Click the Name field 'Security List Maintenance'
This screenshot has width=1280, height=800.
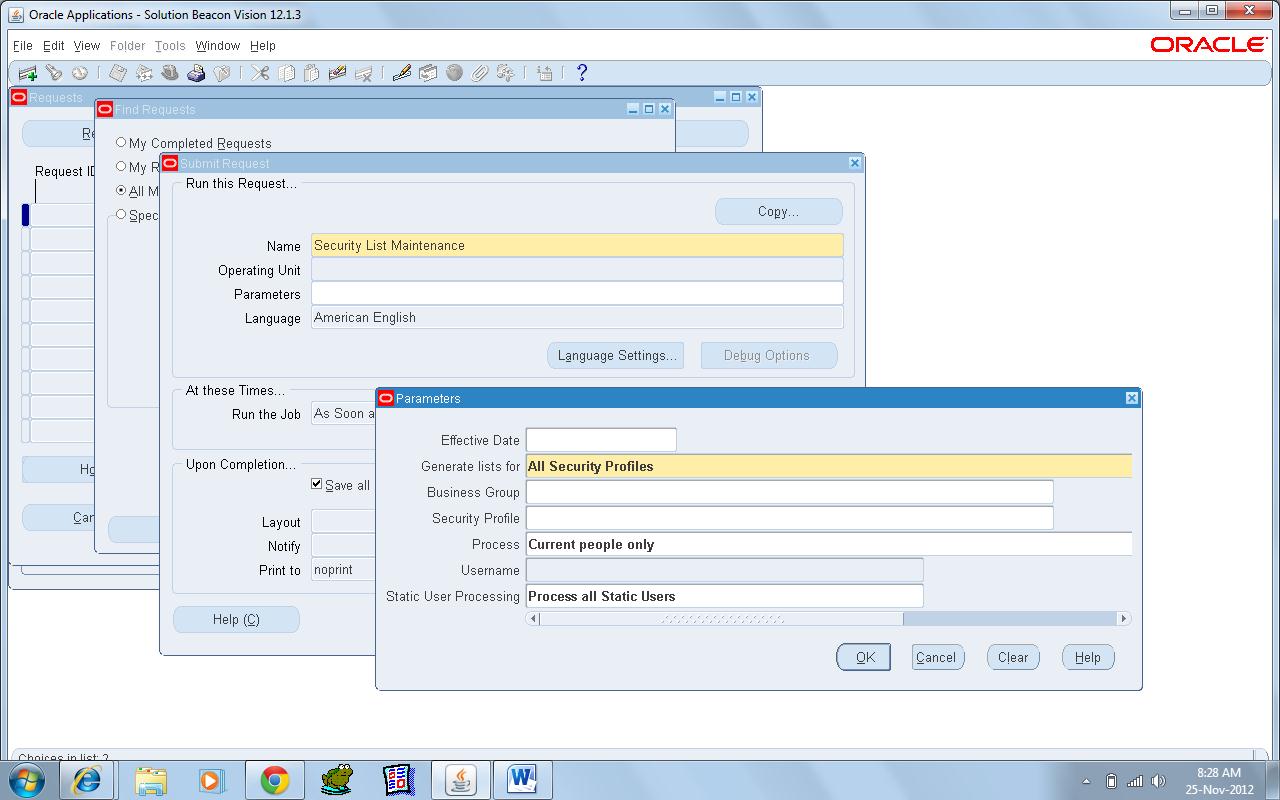coord(577,245)
